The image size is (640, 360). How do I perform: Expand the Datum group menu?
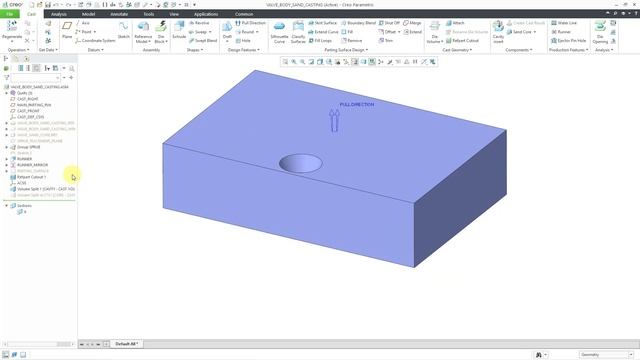(96, 50)
